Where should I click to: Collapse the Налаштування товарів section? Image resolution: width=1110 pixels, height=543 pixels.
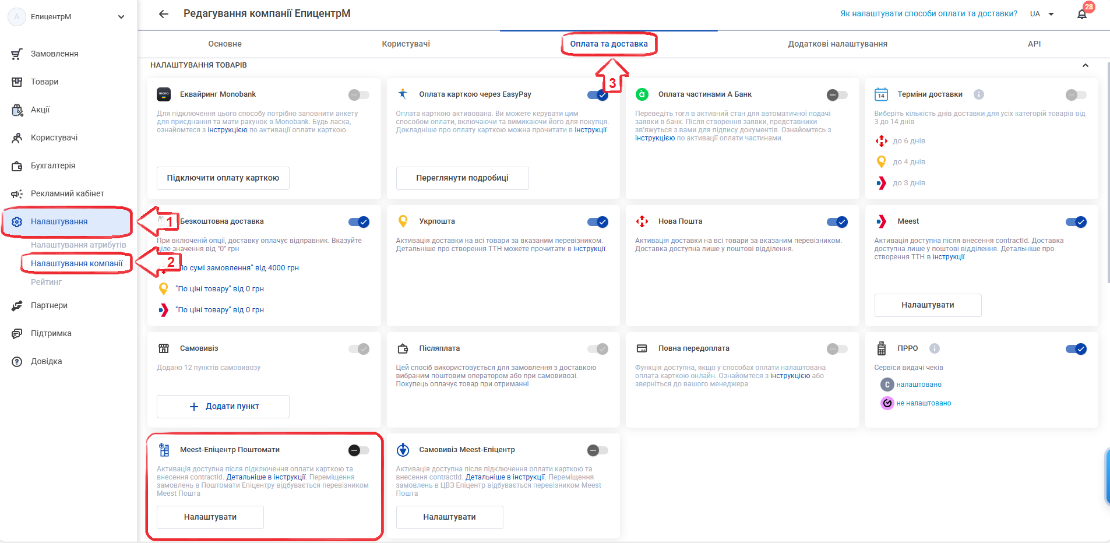[x=1085, y=65]
